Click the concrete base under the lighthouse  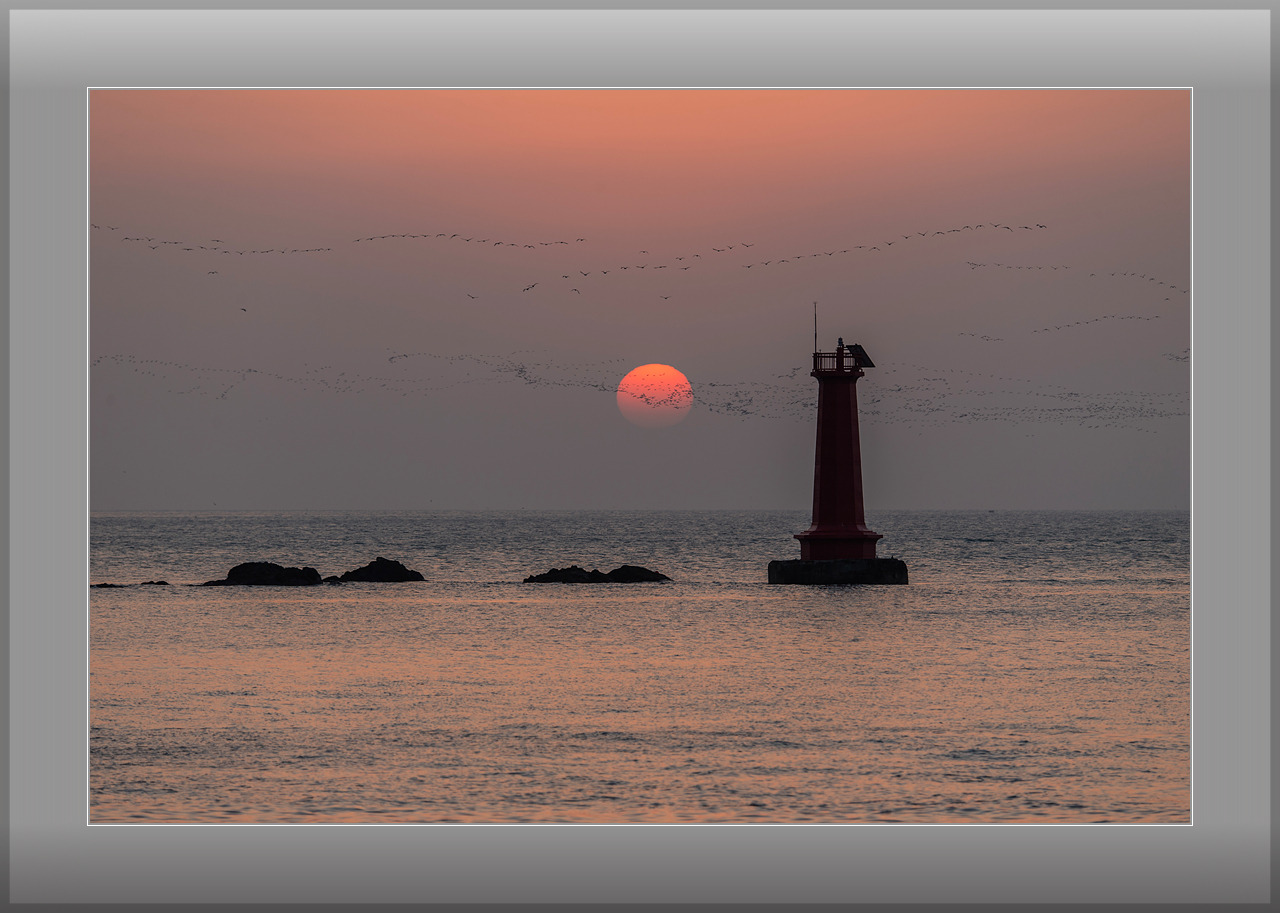[838, 571]
